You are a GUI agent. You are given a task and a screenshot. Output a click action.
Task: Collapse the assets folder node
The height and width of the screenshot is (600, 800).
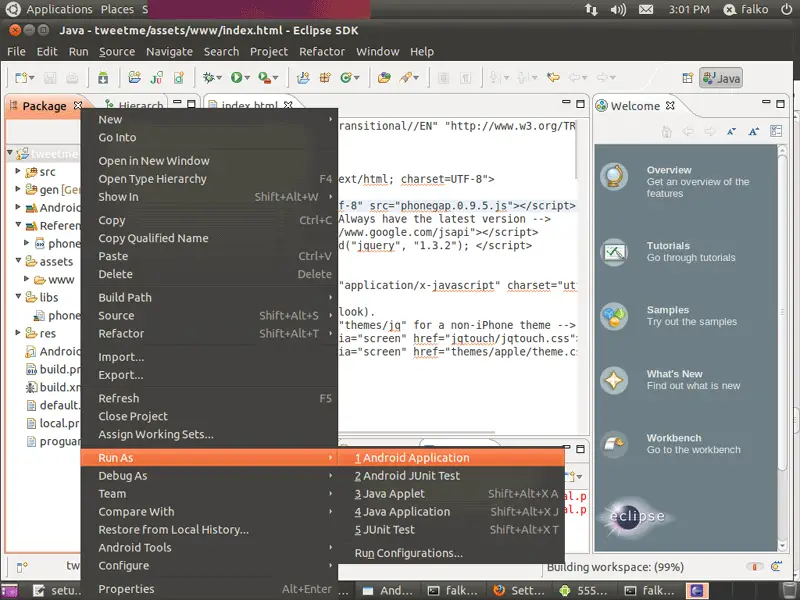tap(18, 261)
